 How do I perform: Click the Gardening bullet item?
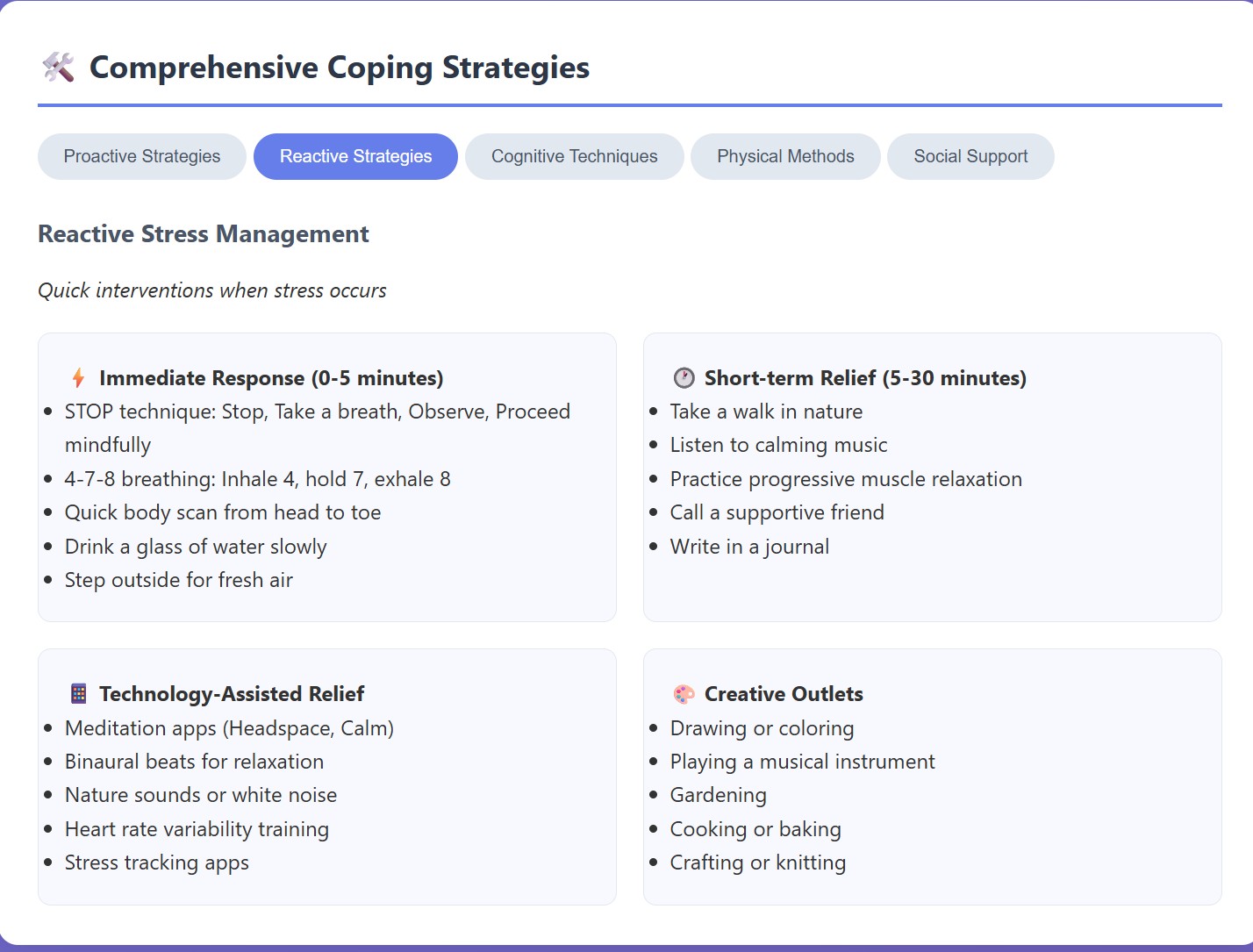[x=718, y=795]
